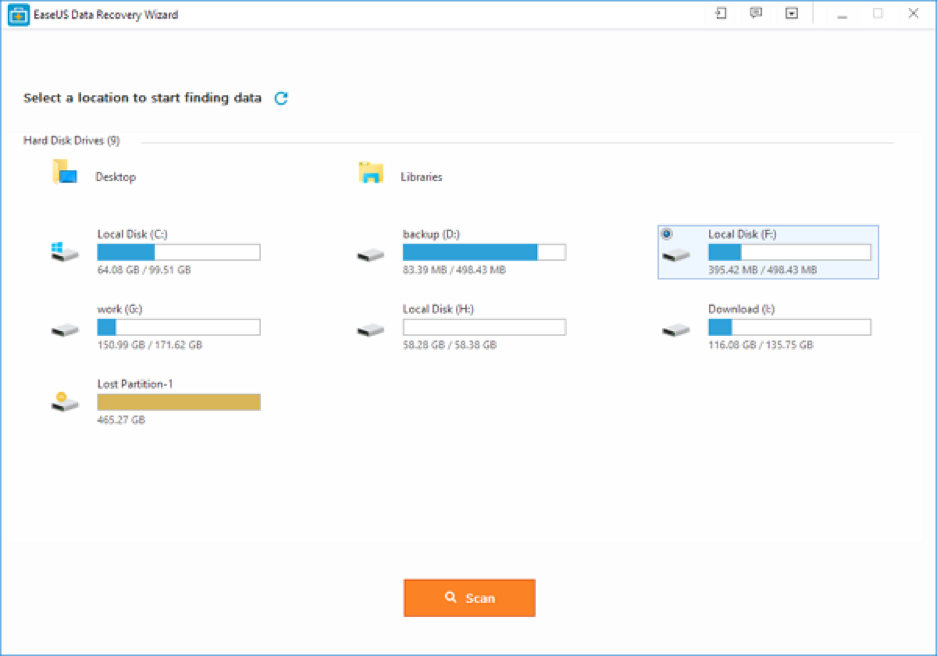Open the feedback chat icon in title bar
Screen dimensions: 937x656
[756, 14]
